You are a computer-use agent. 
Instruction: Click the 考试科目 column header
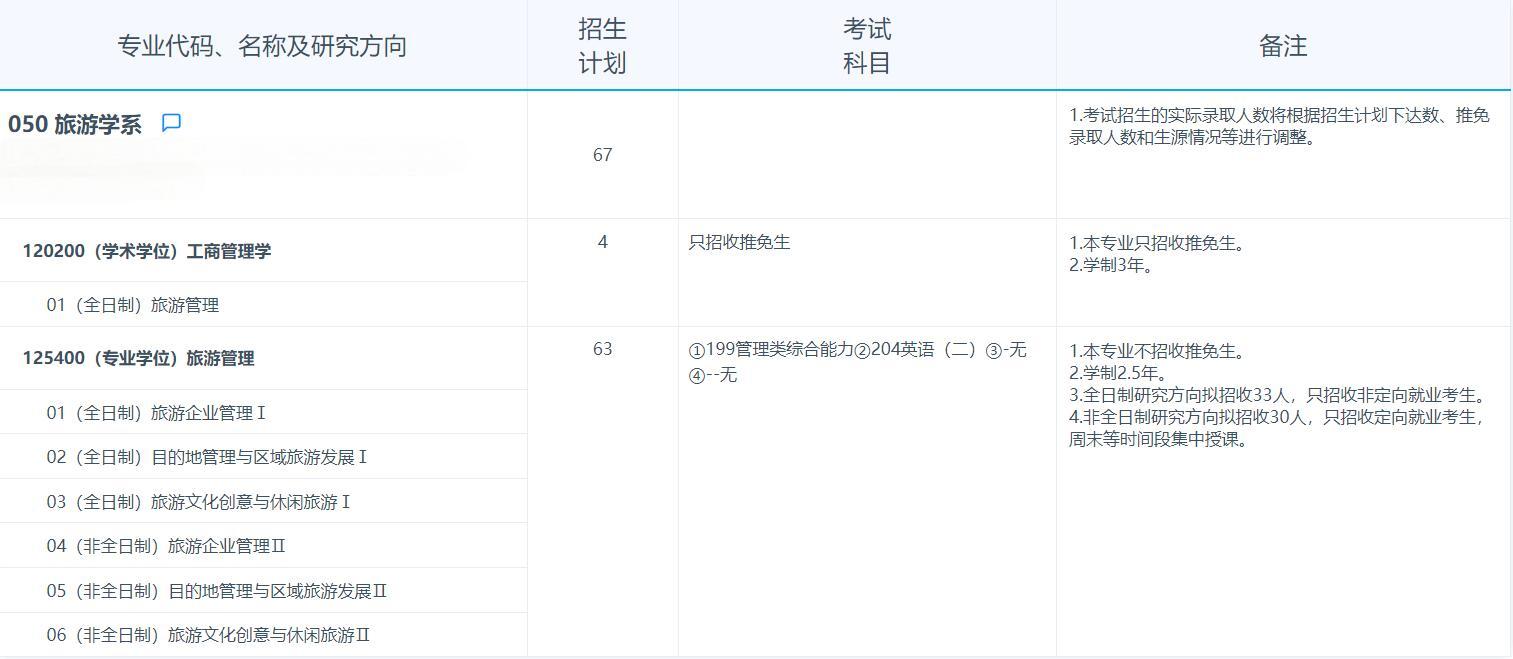point(864,45)
